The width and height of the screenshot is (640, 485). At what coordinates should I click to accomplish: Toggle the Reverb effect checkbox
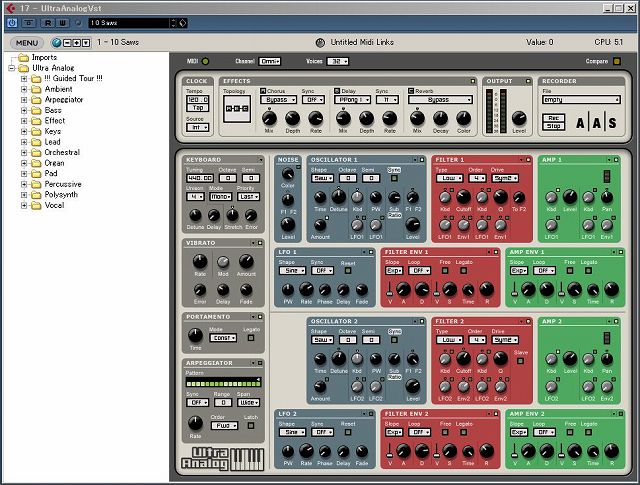410,90
